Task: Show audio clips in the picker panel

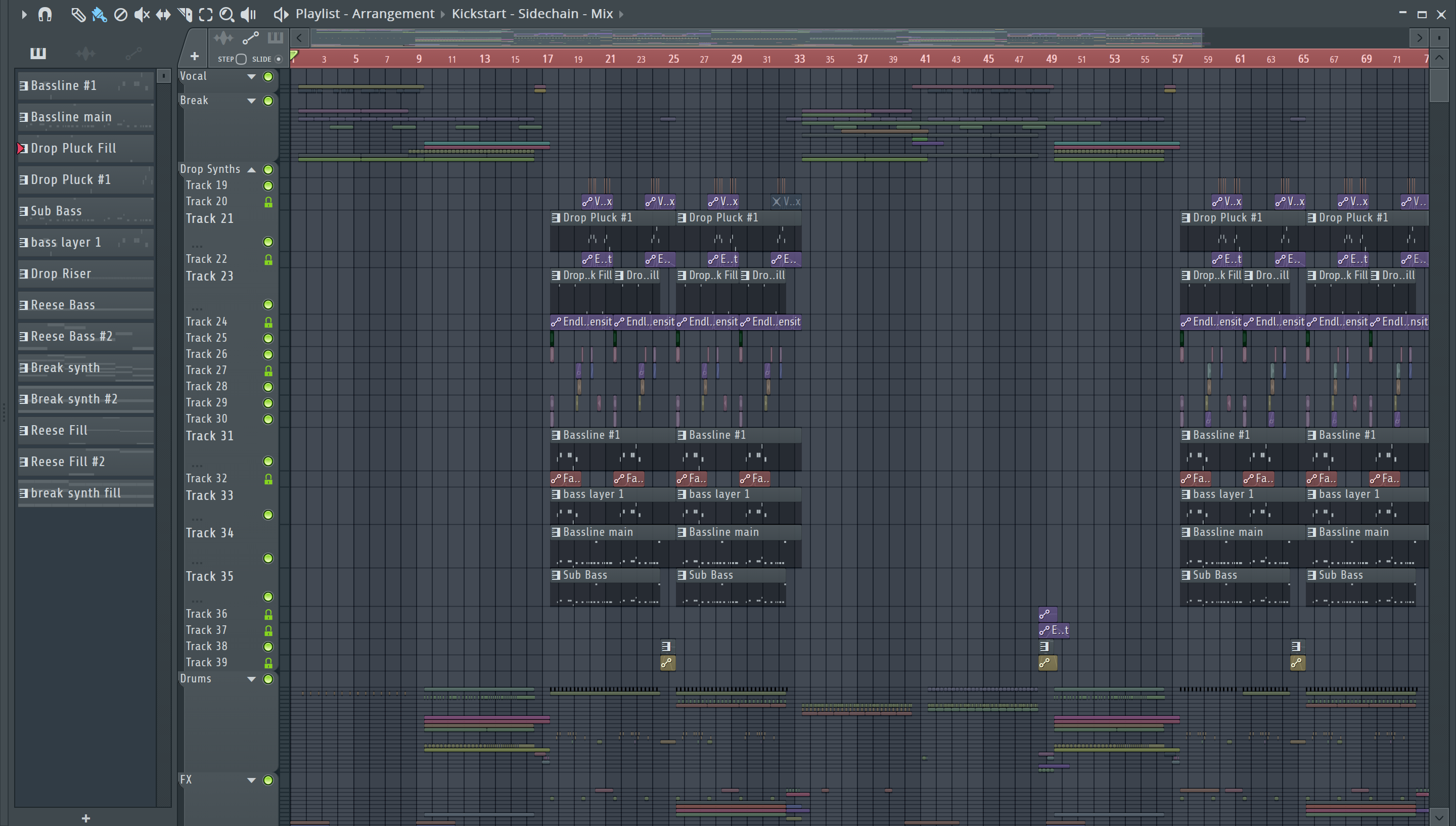Action: click(x=85, y=53)
